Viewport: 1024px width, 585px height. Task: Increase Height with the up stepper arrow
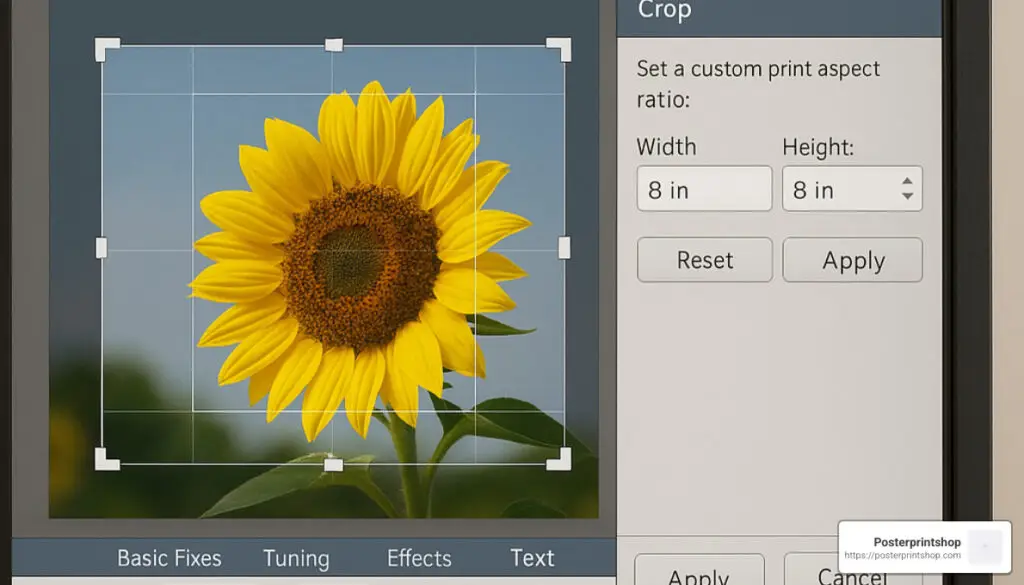click(907, 182)
